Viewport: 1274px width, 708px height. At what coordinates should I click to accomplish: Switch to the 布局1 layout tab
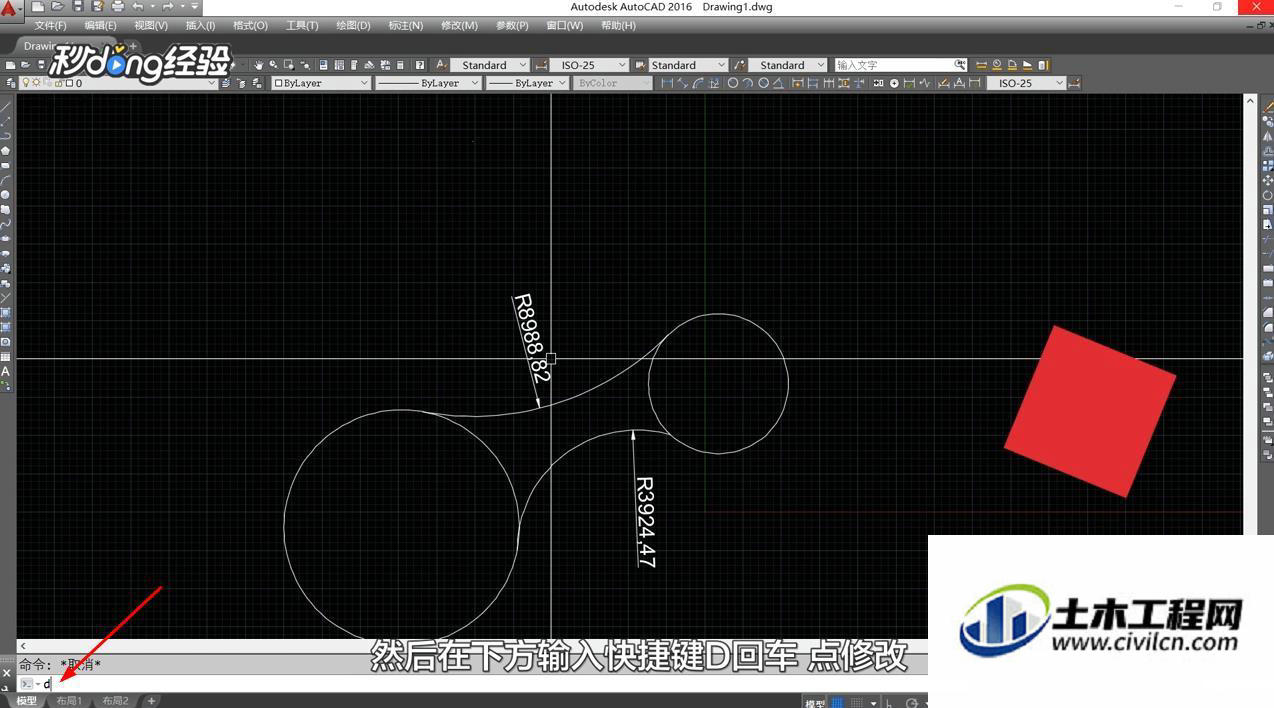[x=69, y=701]
